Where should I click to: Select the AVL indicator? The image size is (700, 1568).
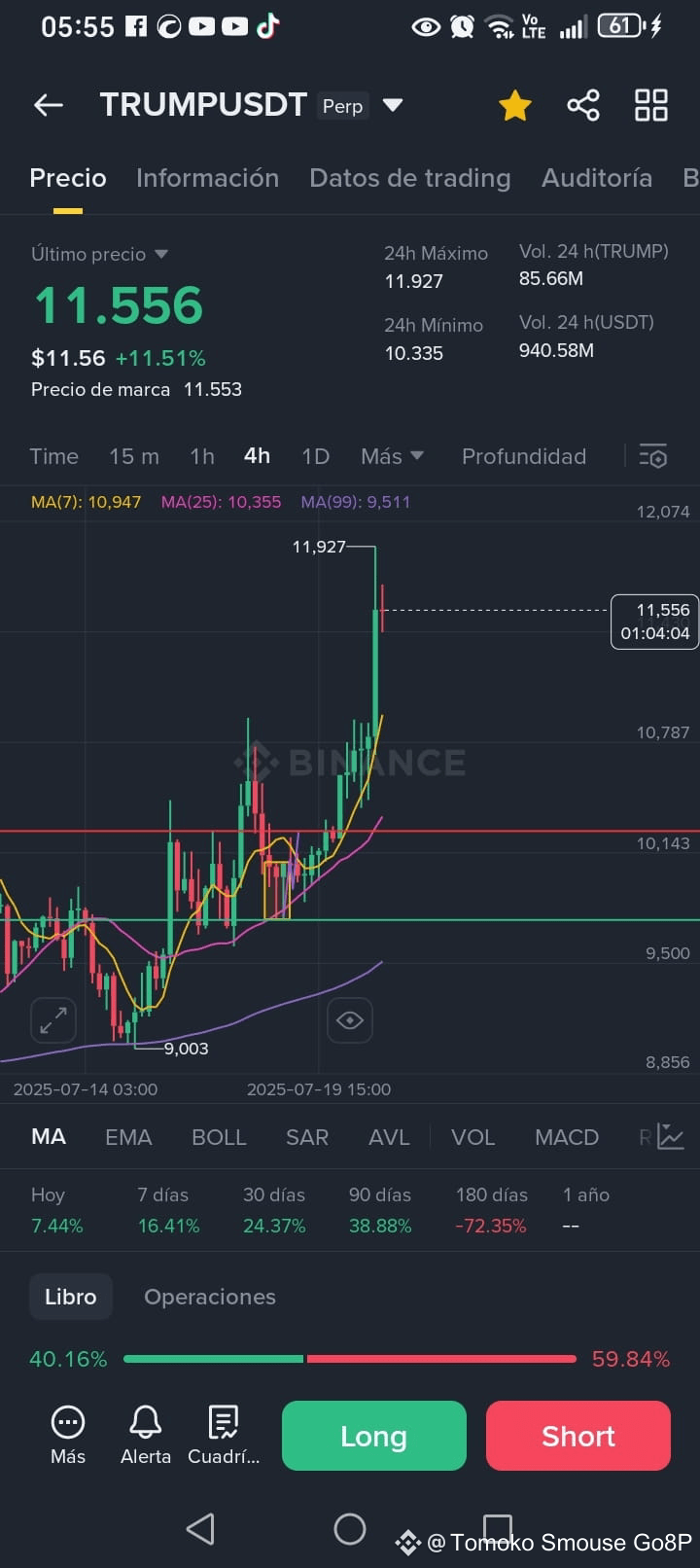(389, 1137)
